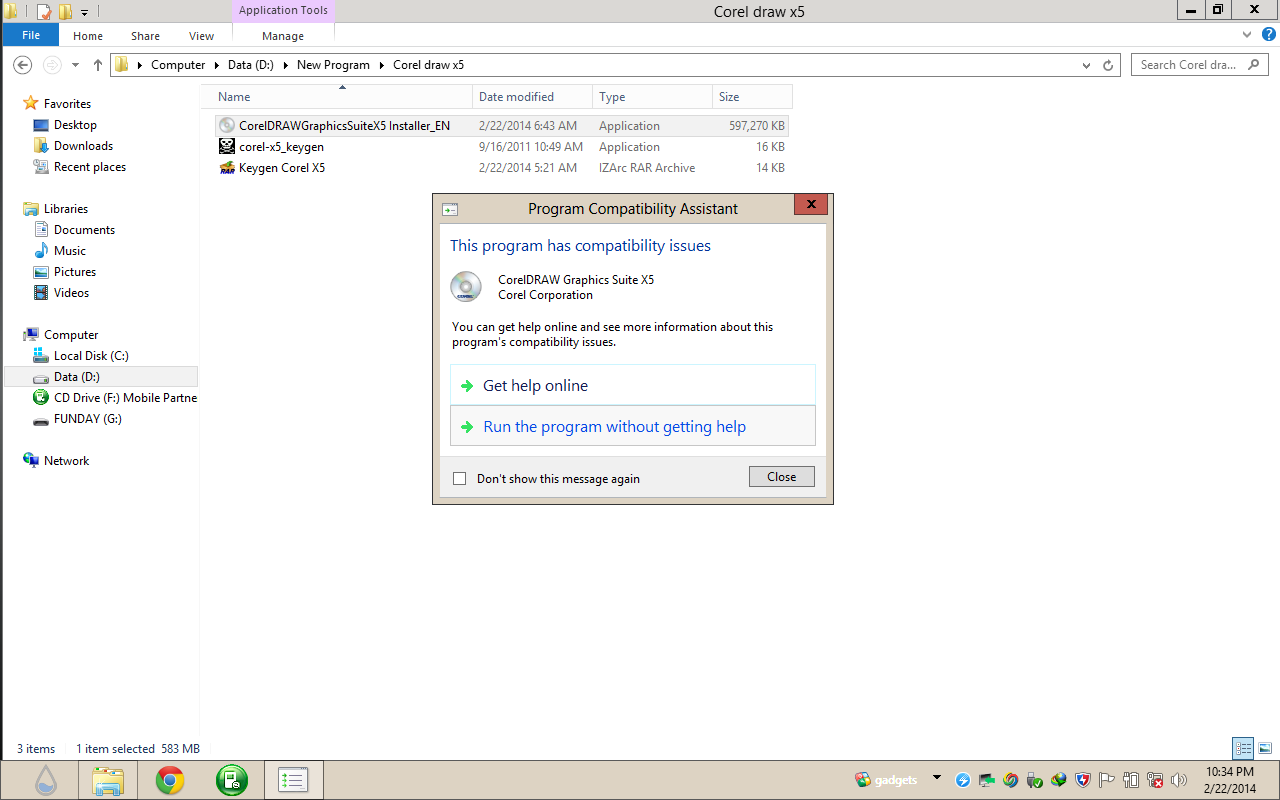Screen dimensions: 1280x800
Task: Select CorelDRAWGraphicsSuiteX5 Installer_EN file
Action: point(502,126)
